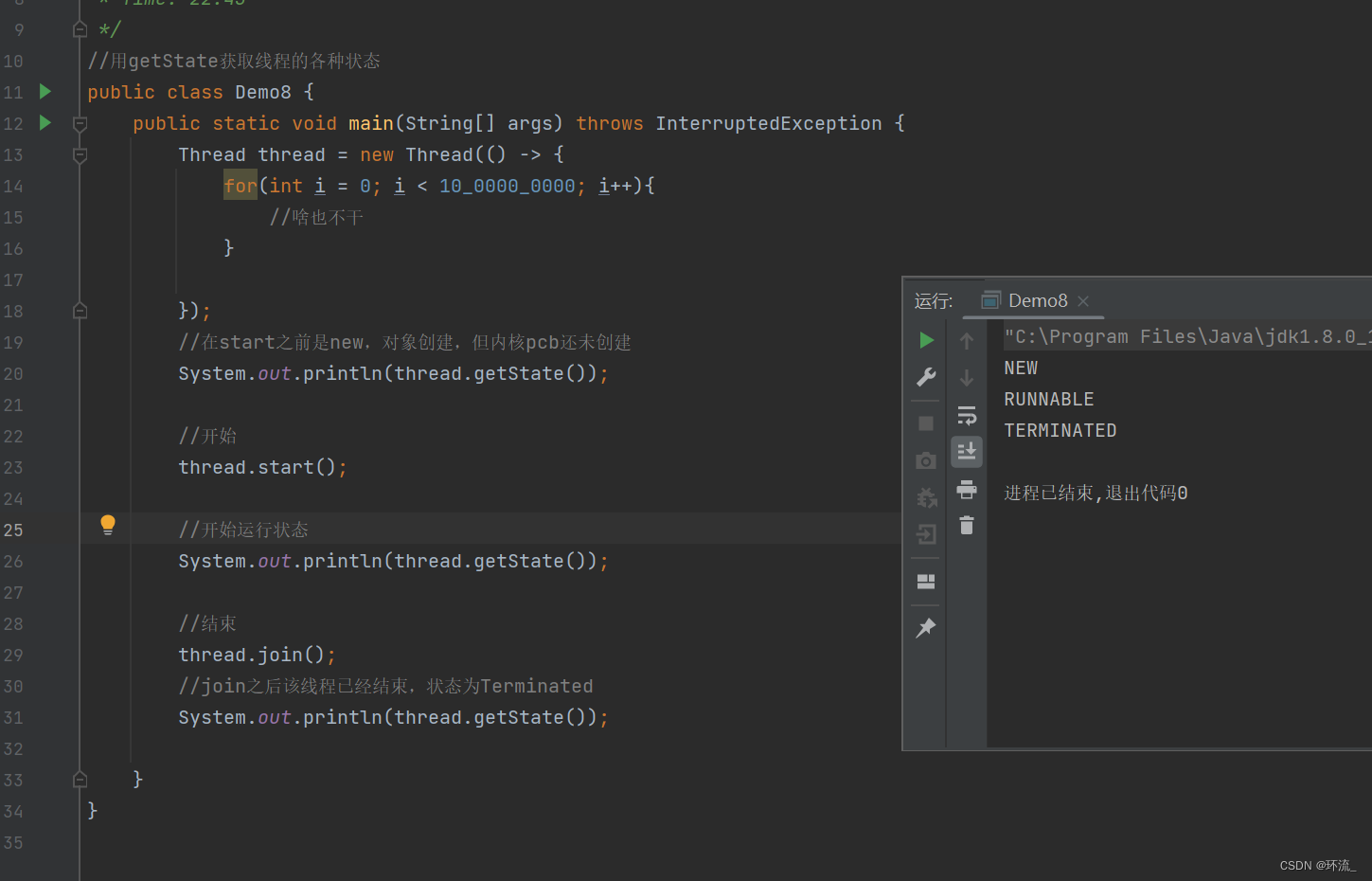Clear console output with trash icon
Viewport: 1372px width, 881px height.
[966, 525]
